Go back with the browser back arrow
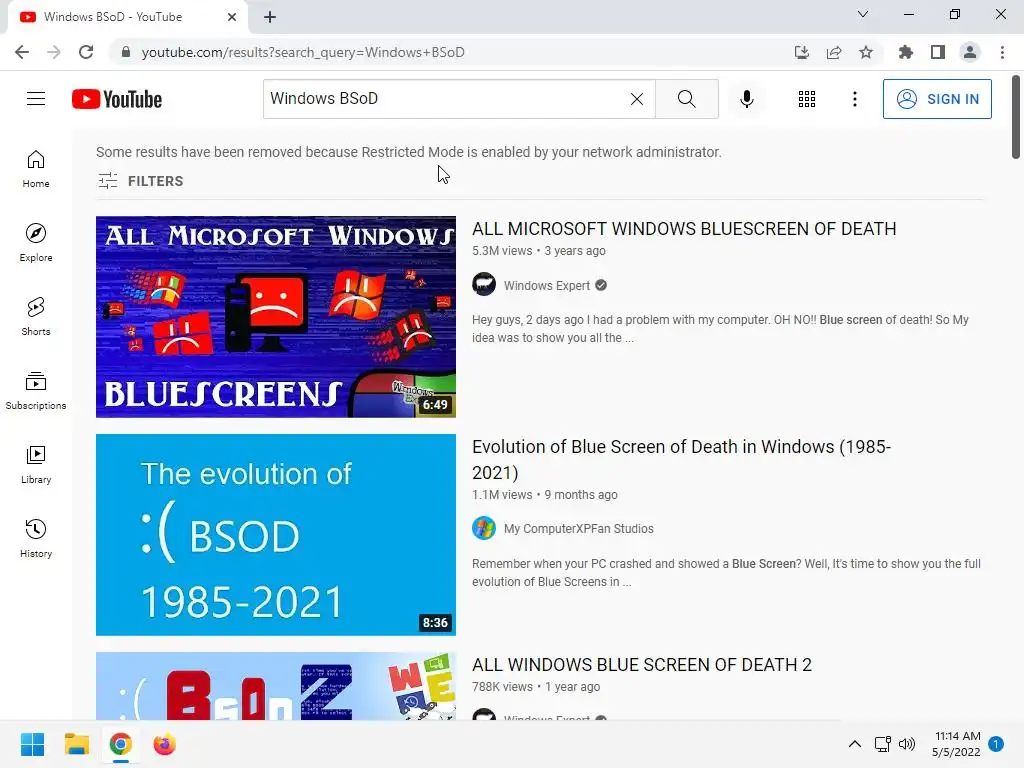The height and width of the screenshot is (768, 1024). (x=22, y=52)
